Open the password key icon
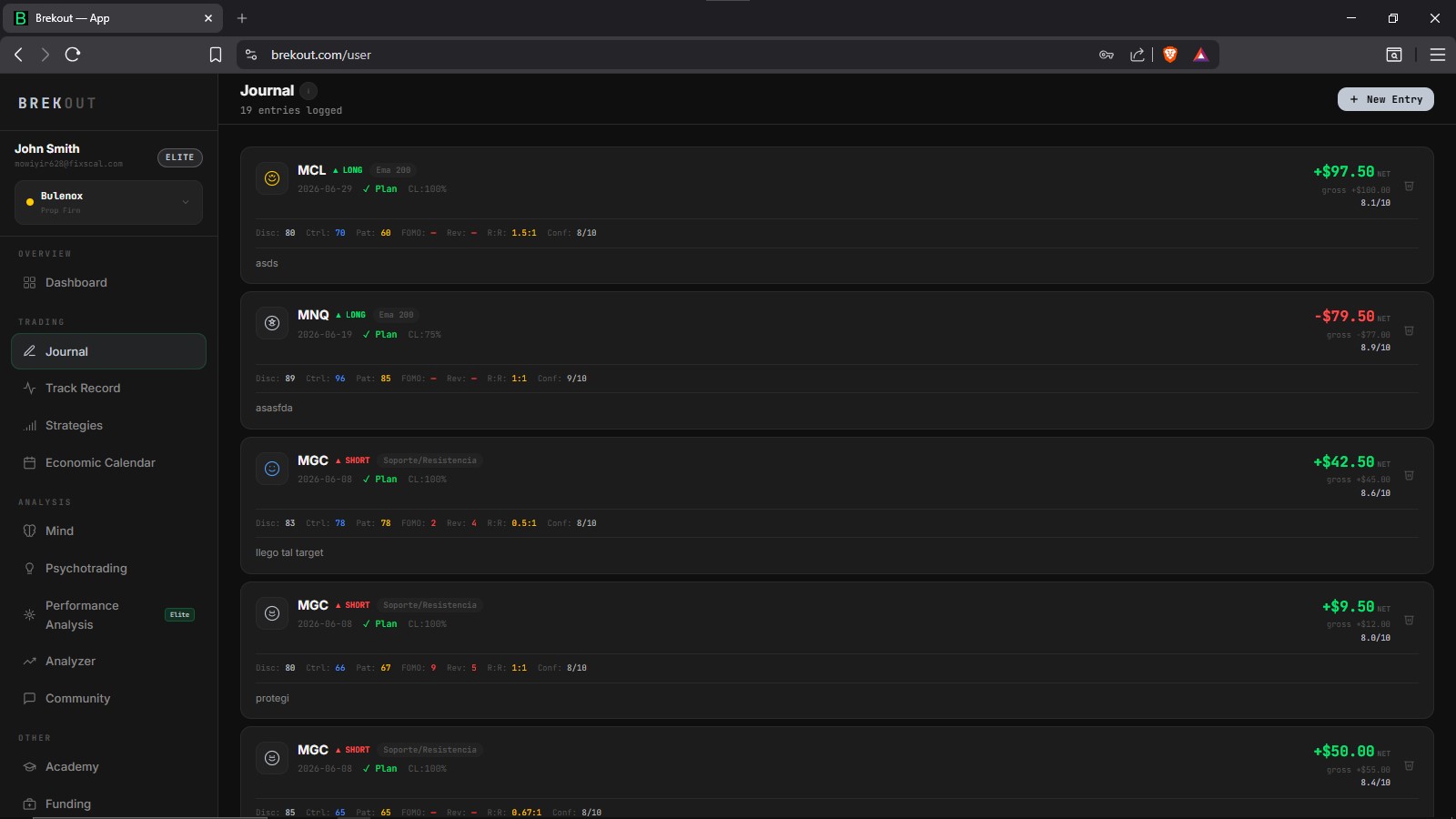1456x819 pixels. click(1107, 55)
